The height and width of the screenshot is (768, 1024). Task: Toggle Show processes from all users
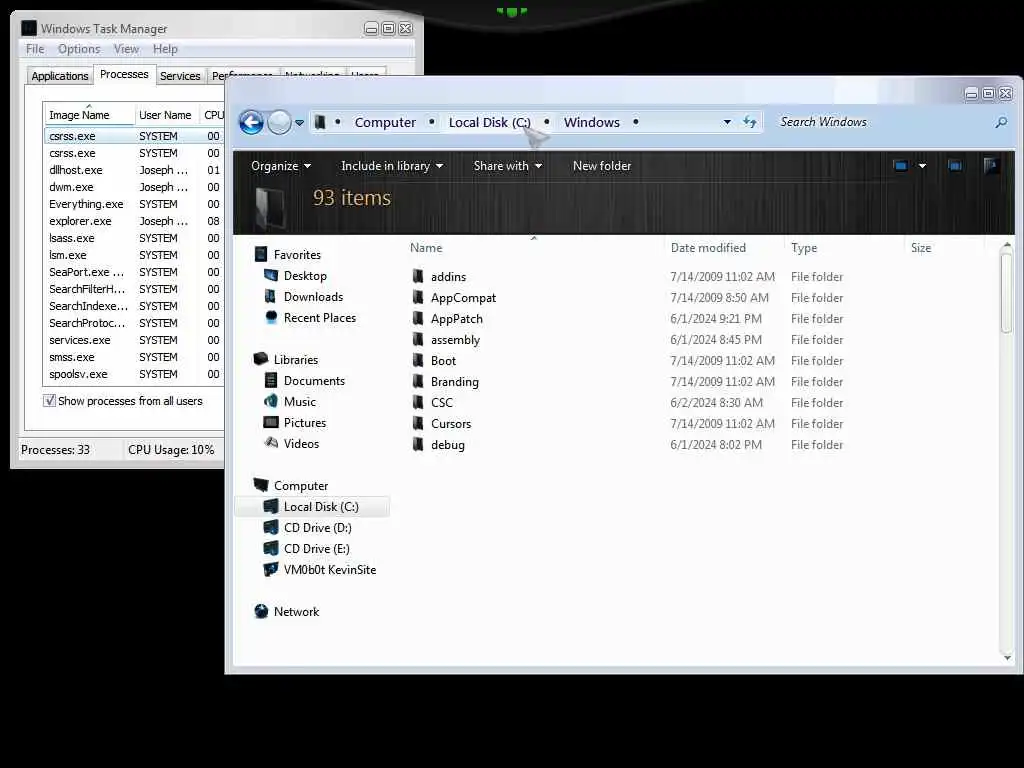pyautogui.click(x=50, y=400)
